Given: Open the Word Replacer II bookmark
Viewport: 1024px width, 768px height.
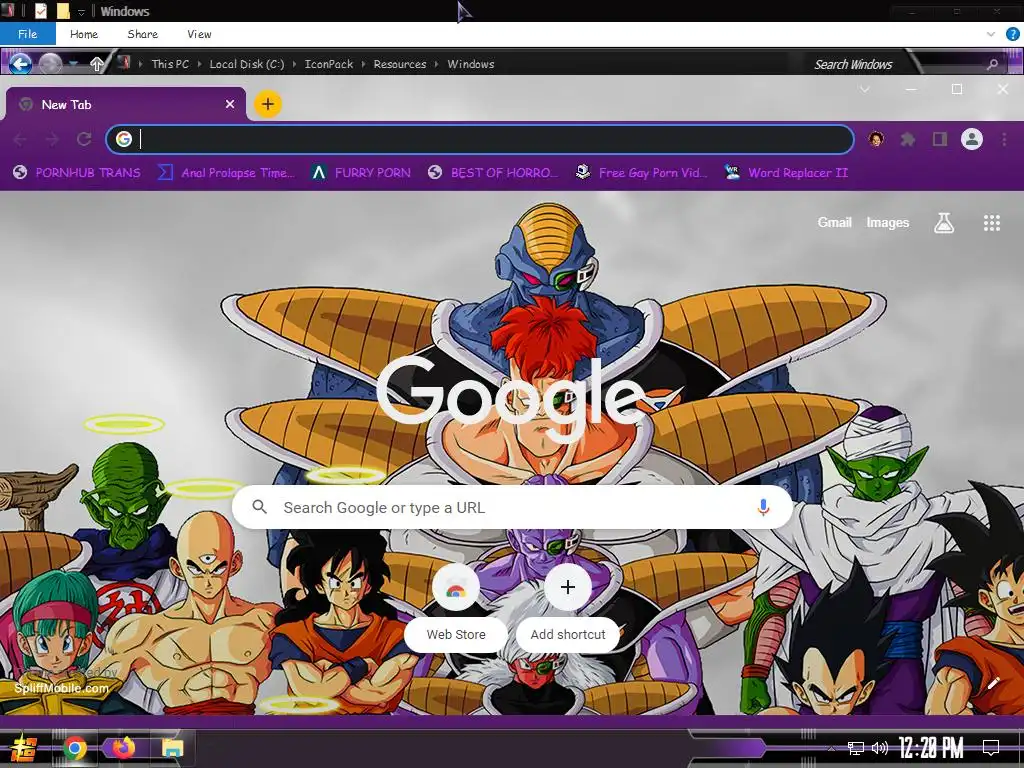Looking at the screenshot, I should pos(786,172).
